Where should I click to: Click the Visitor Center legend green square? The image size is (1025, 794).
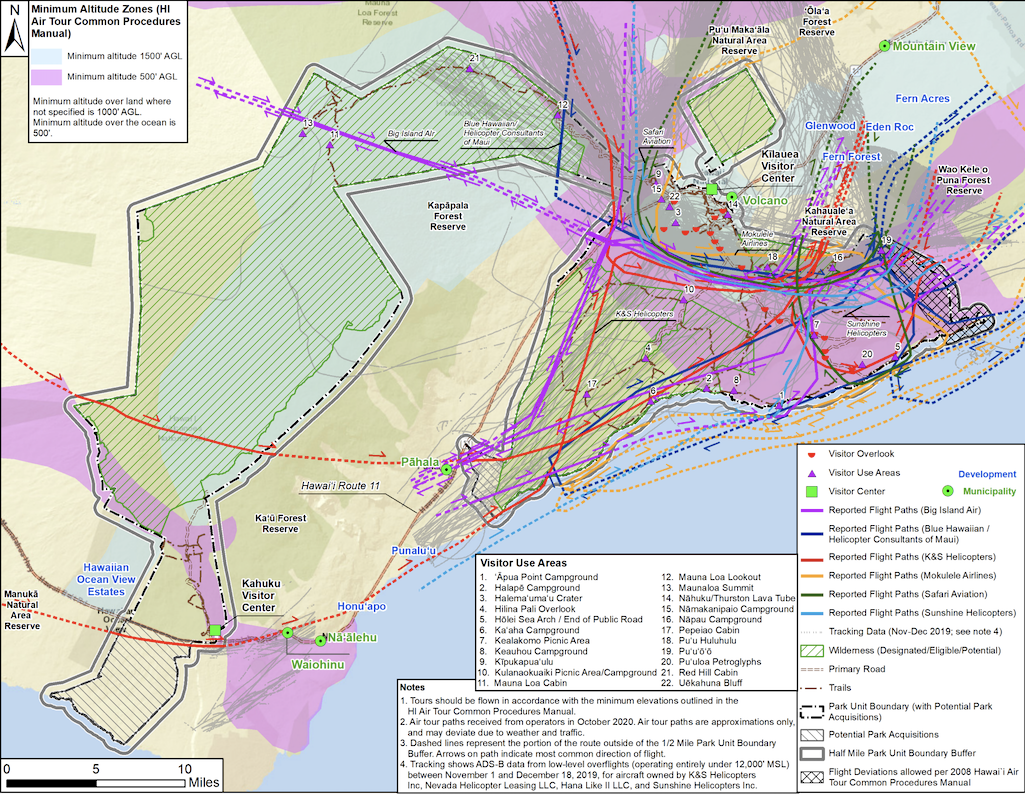[x=811, y=491]
